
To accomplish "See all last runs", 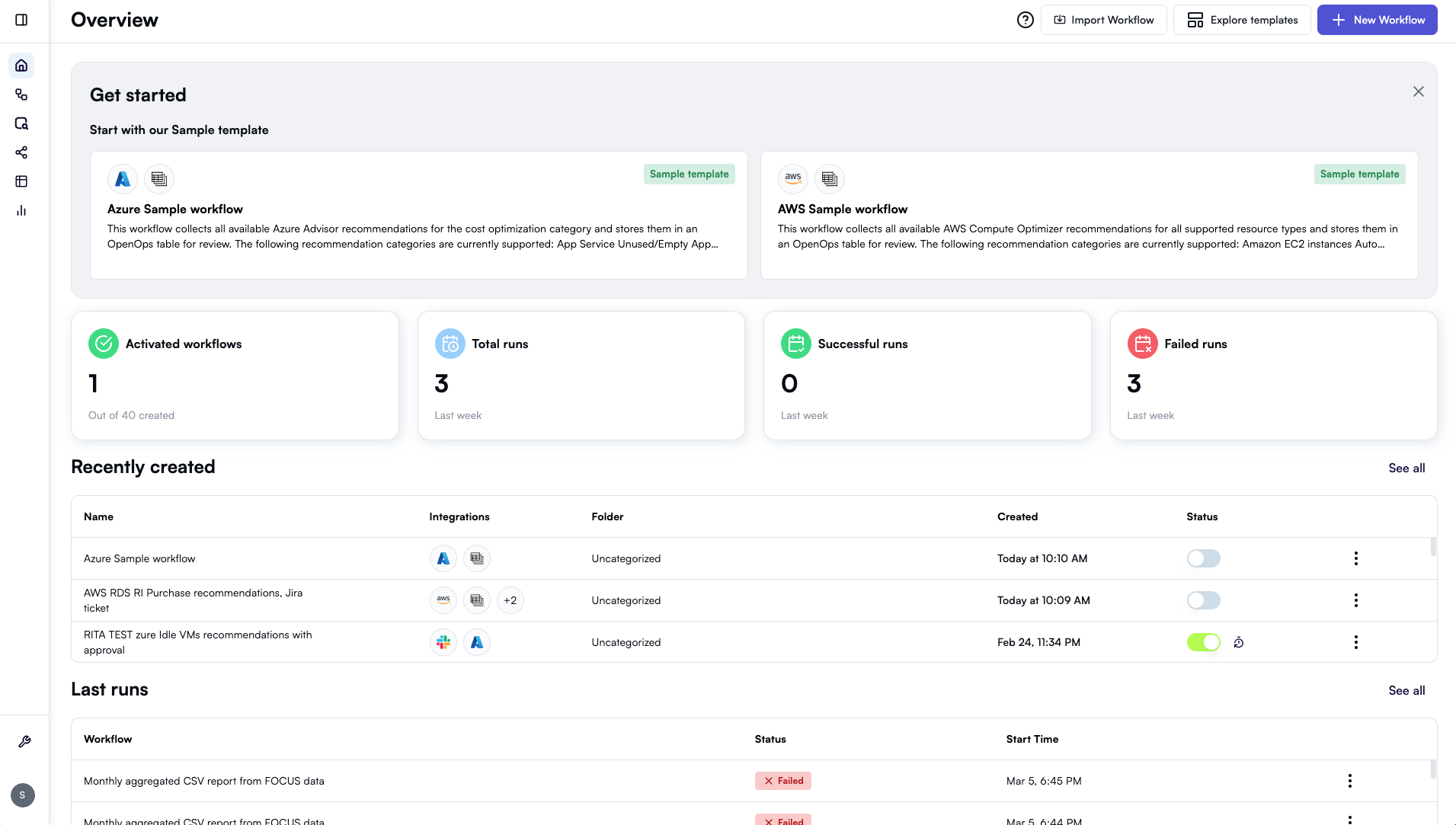I will [1406, 691].
